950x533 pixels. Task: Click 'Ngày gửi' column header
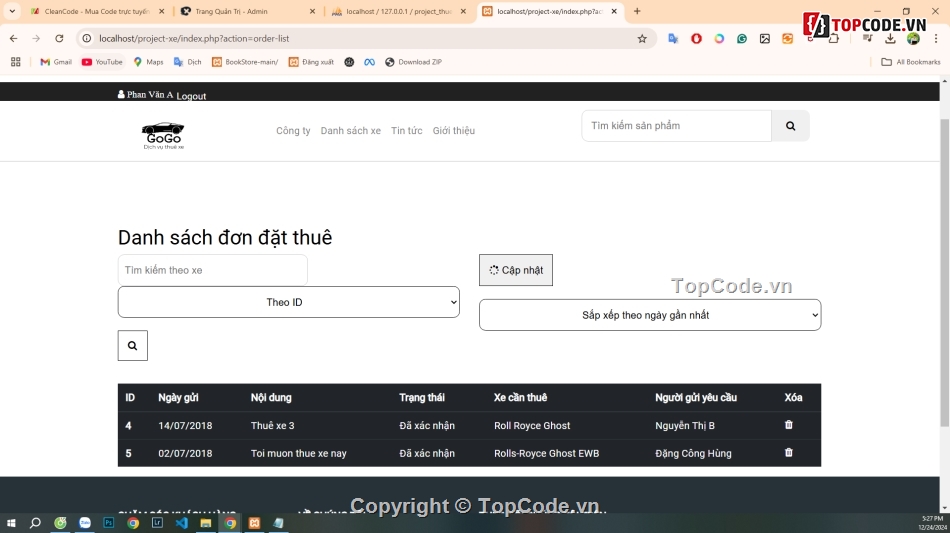[178, 397]
